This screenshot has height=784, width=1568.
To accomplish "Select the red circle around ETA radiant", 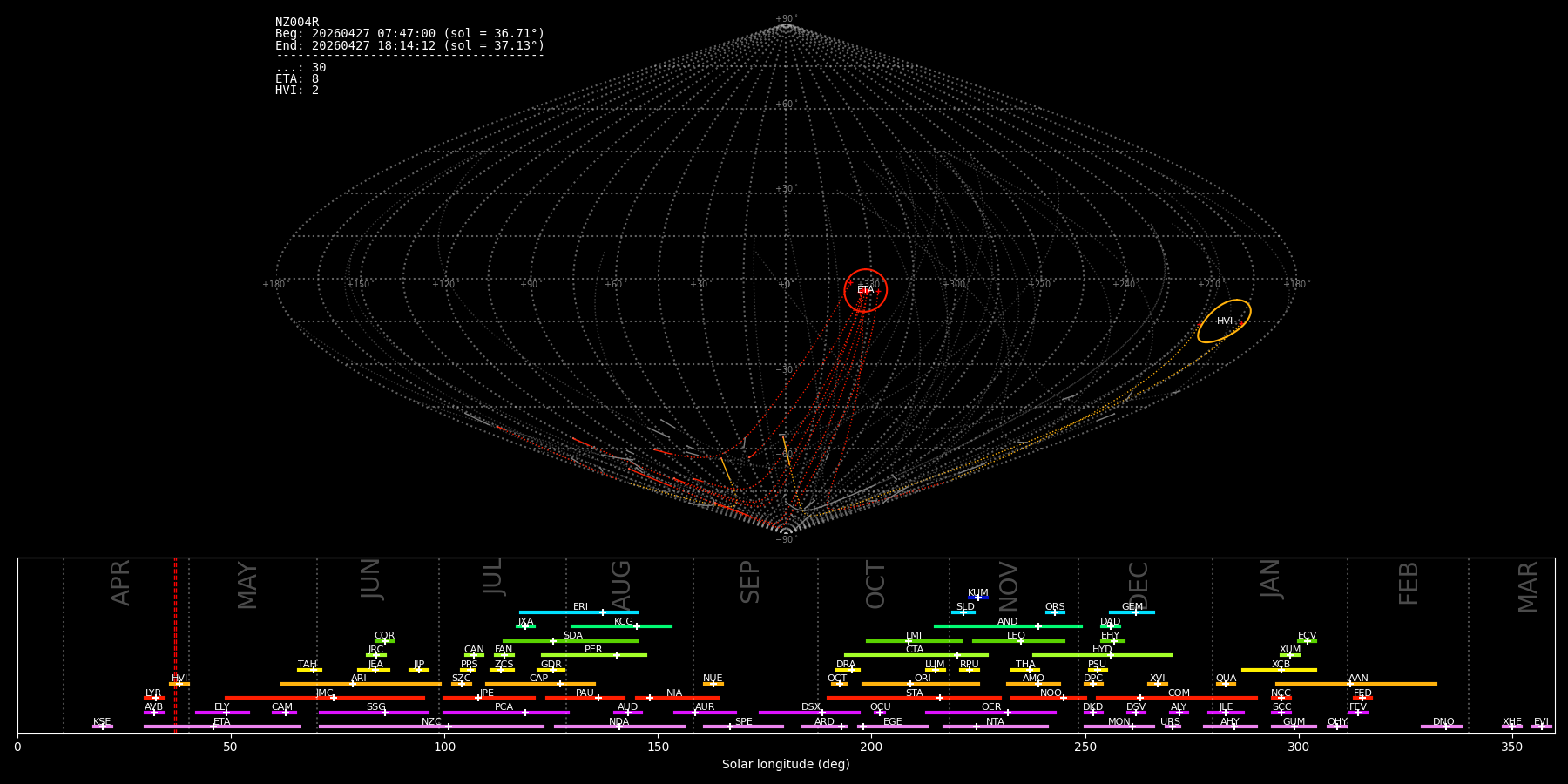I will coord(866,290).
